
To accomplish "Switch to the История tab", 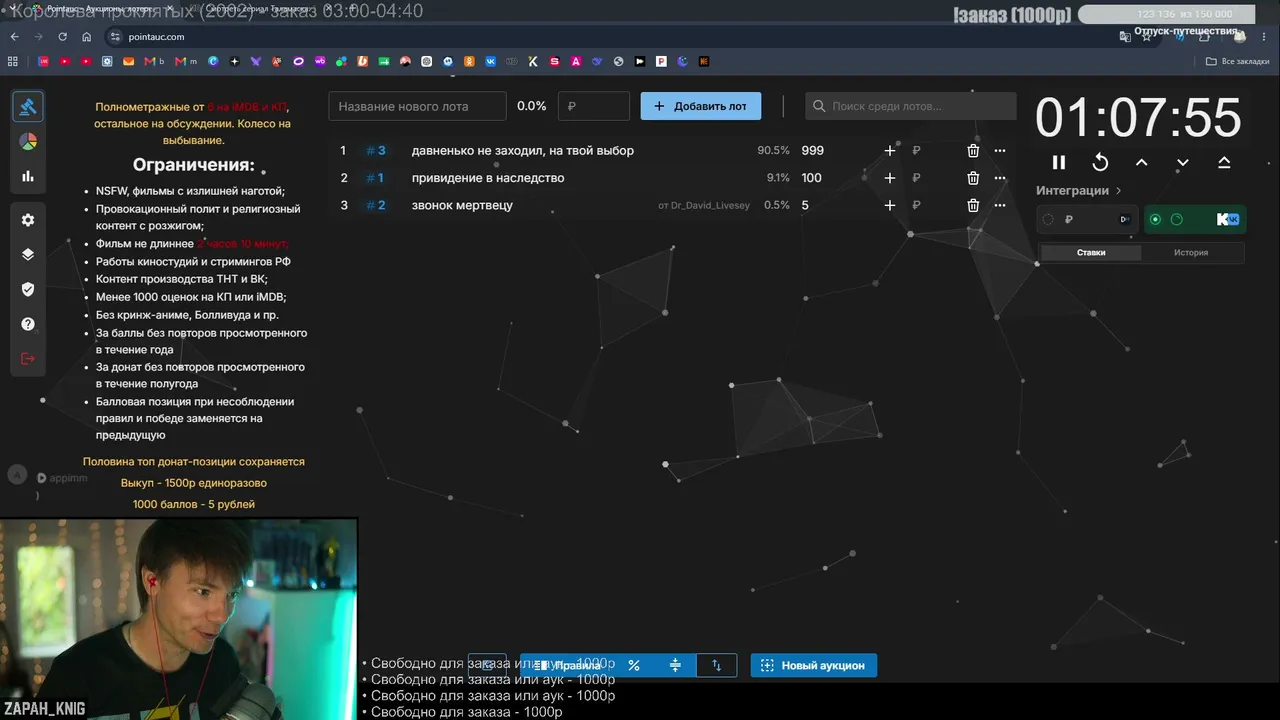I will 1191,253.
